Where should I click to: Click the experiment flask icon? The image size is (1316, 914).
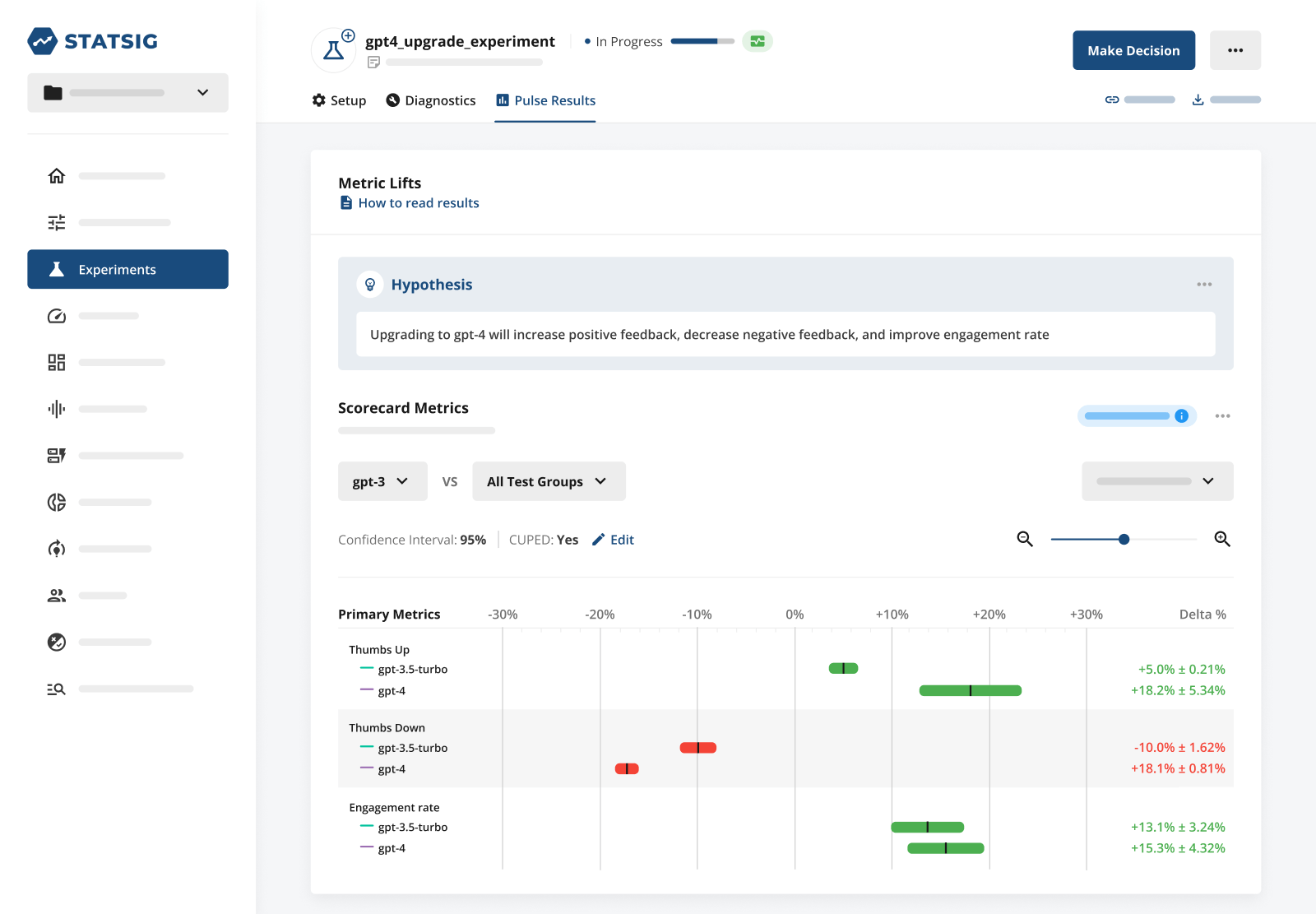[334, 50]
